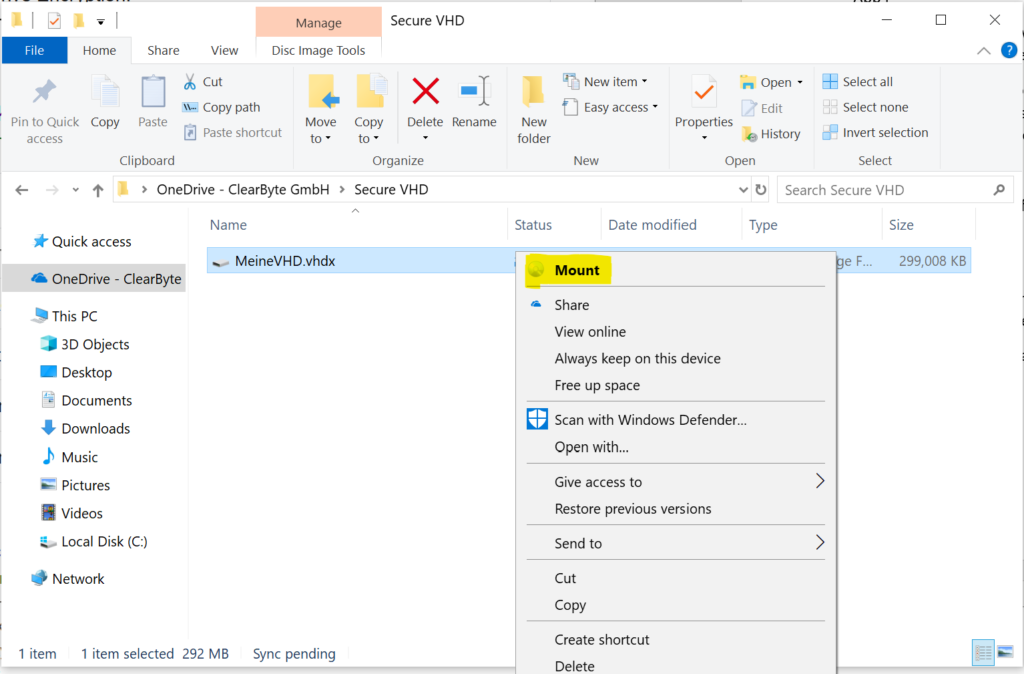
Task: Open the address bar history dropdown
Action: tap(742, 190)
